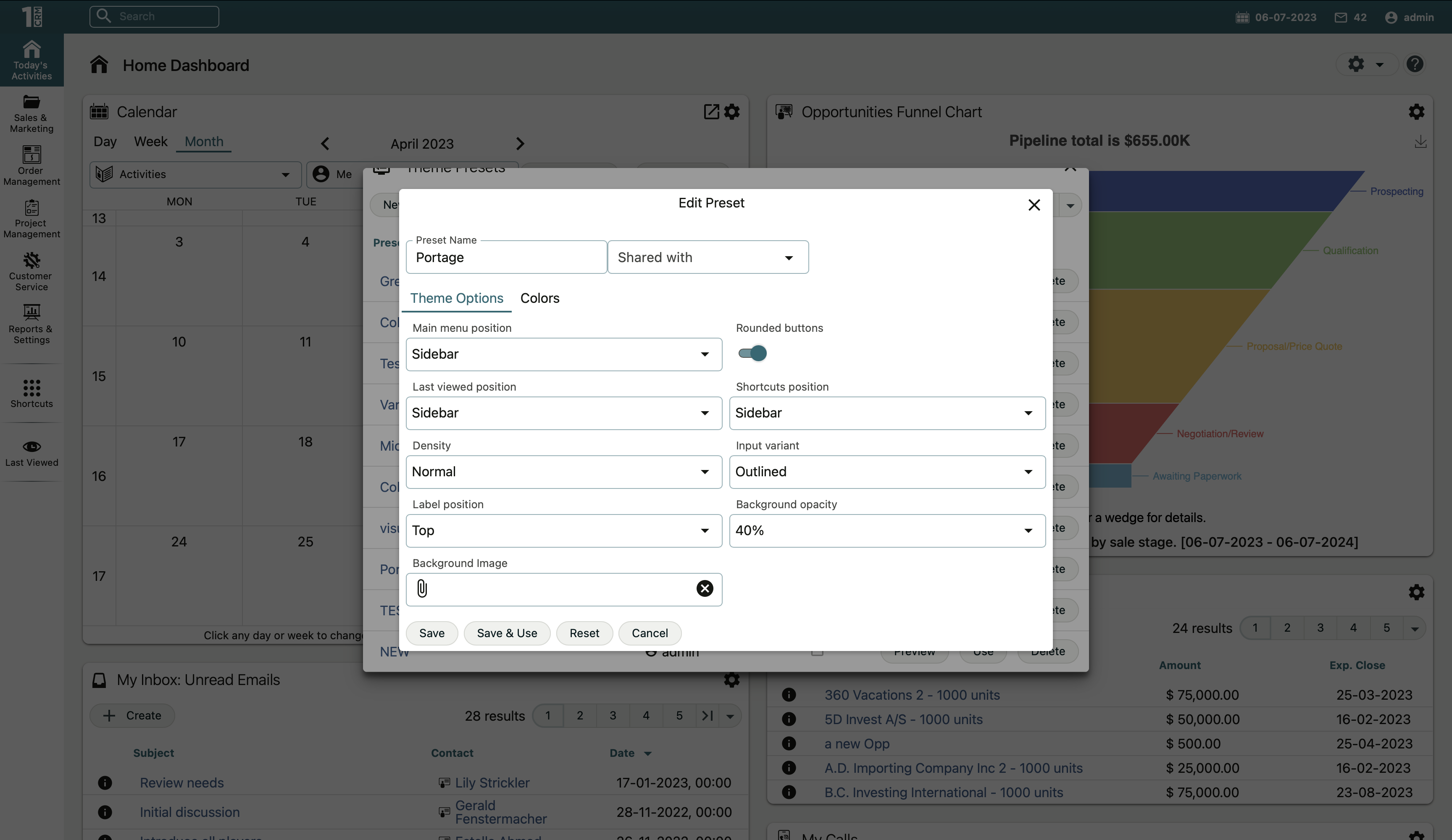Open Calendar panel settings gear
The width and height of the screenshot is (1452, 840).
[x=732, y=112]
